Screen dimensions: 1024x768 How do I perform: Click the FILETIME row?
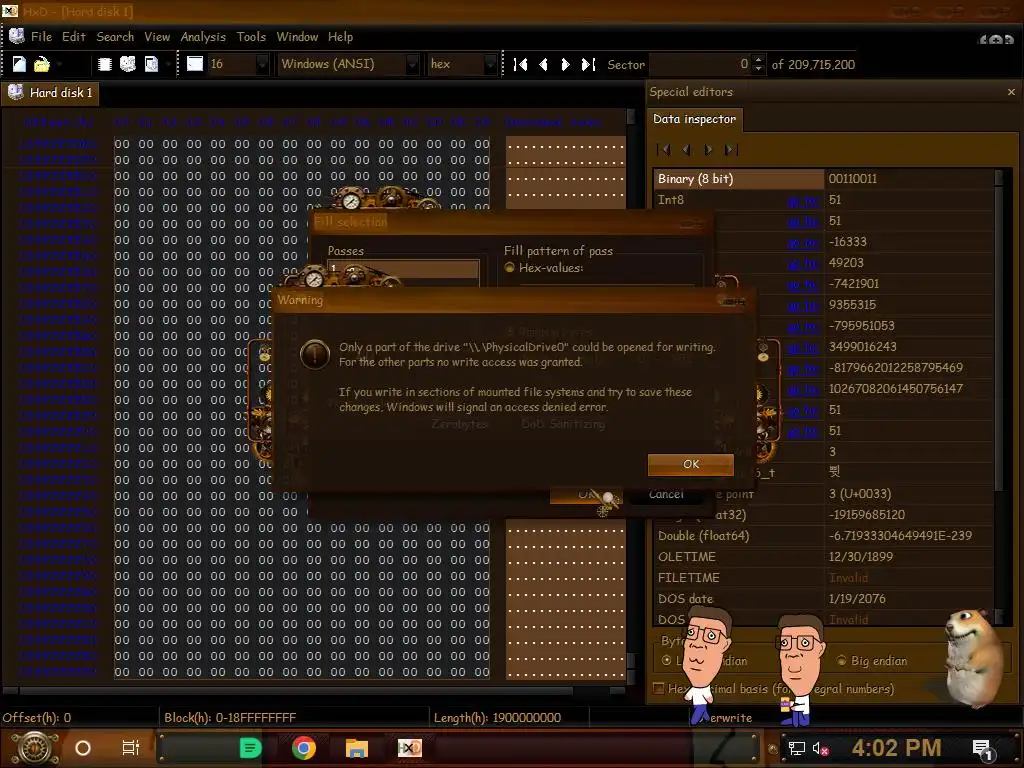point(824,578)
